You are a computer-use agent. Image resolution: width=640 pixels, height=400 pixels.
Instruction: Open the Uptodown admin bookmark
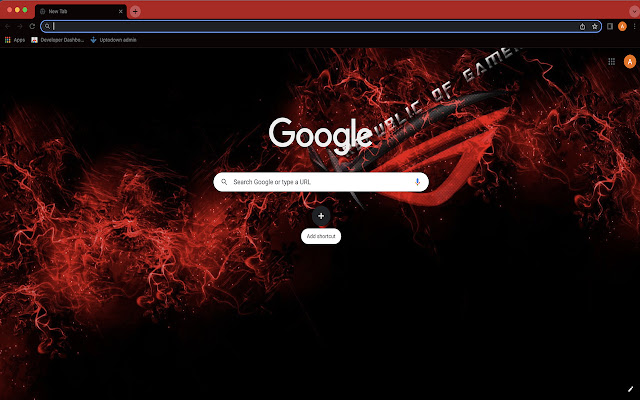click(x=113, y=40)
